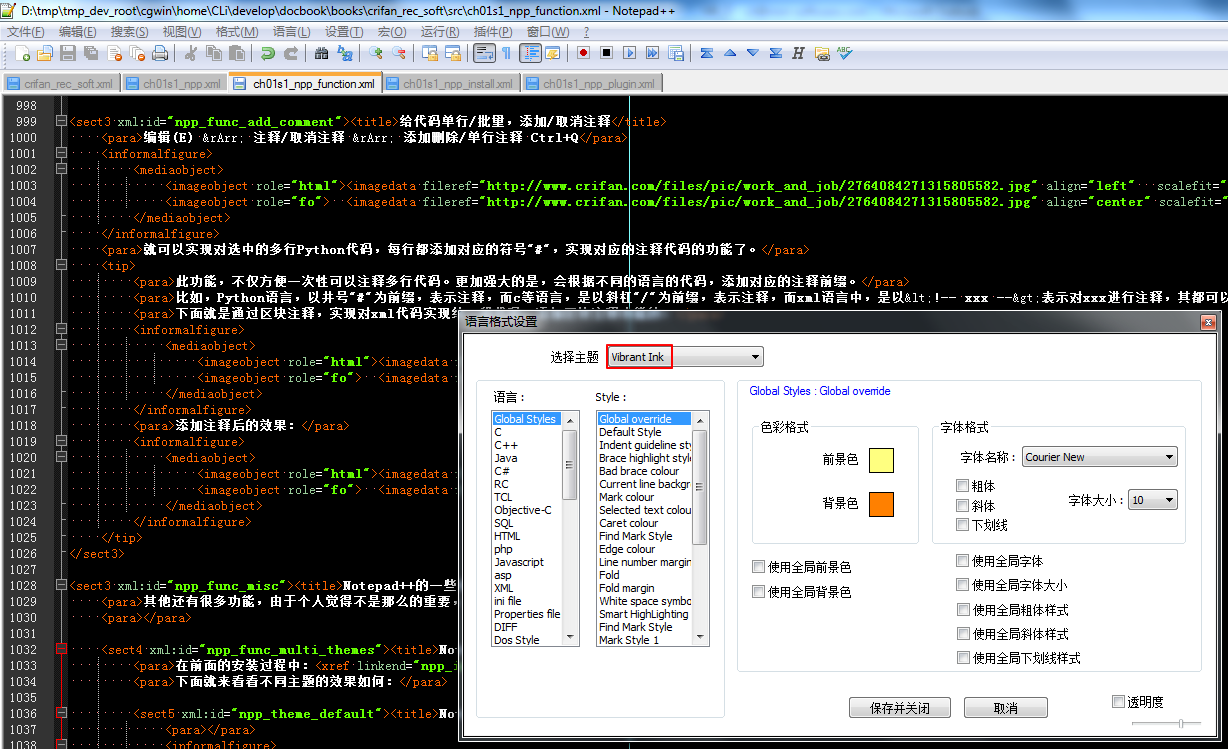The image size is (1228, 749).
Task: Check the 透明度 transparency checkbox
Action: point(1118,702)
